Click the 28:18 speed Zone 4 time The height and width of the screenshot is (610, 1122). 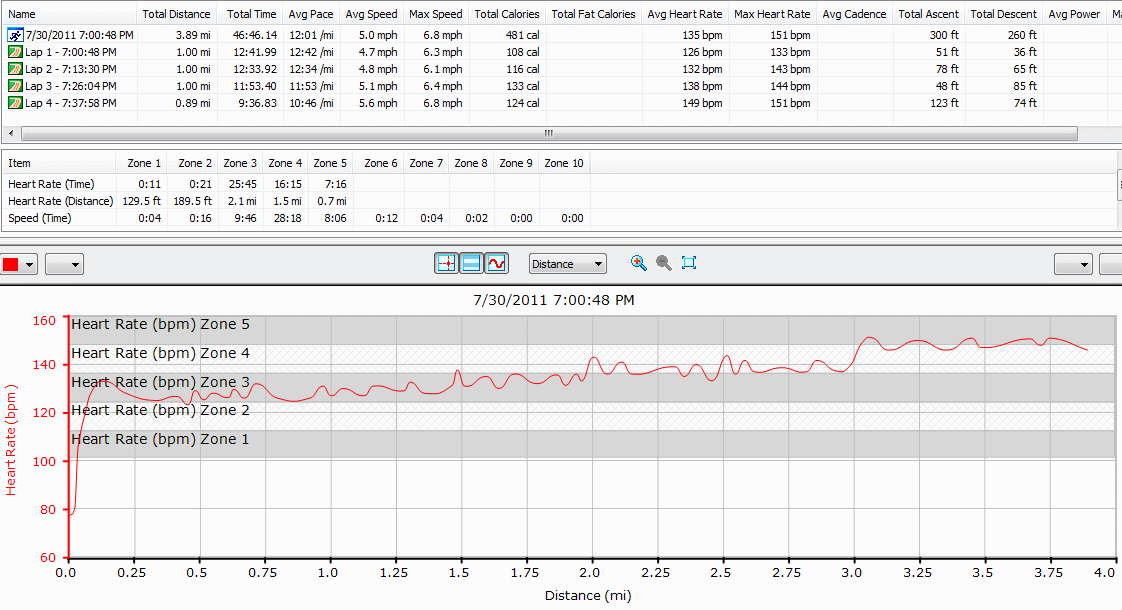coord(288,218)
